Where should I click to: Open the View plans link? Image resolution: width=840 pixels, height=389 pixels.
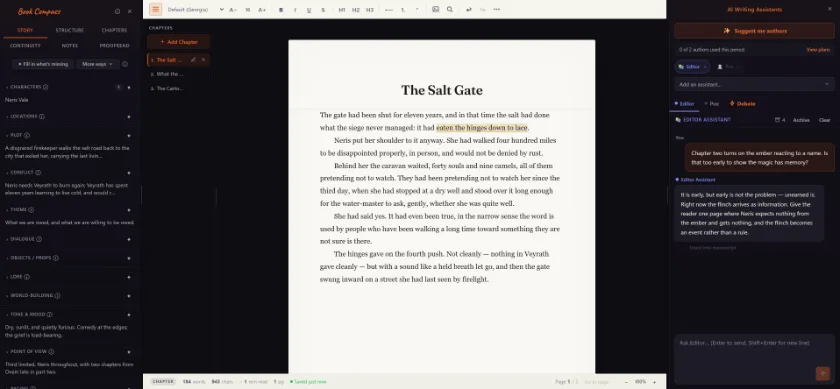(818, 50)
